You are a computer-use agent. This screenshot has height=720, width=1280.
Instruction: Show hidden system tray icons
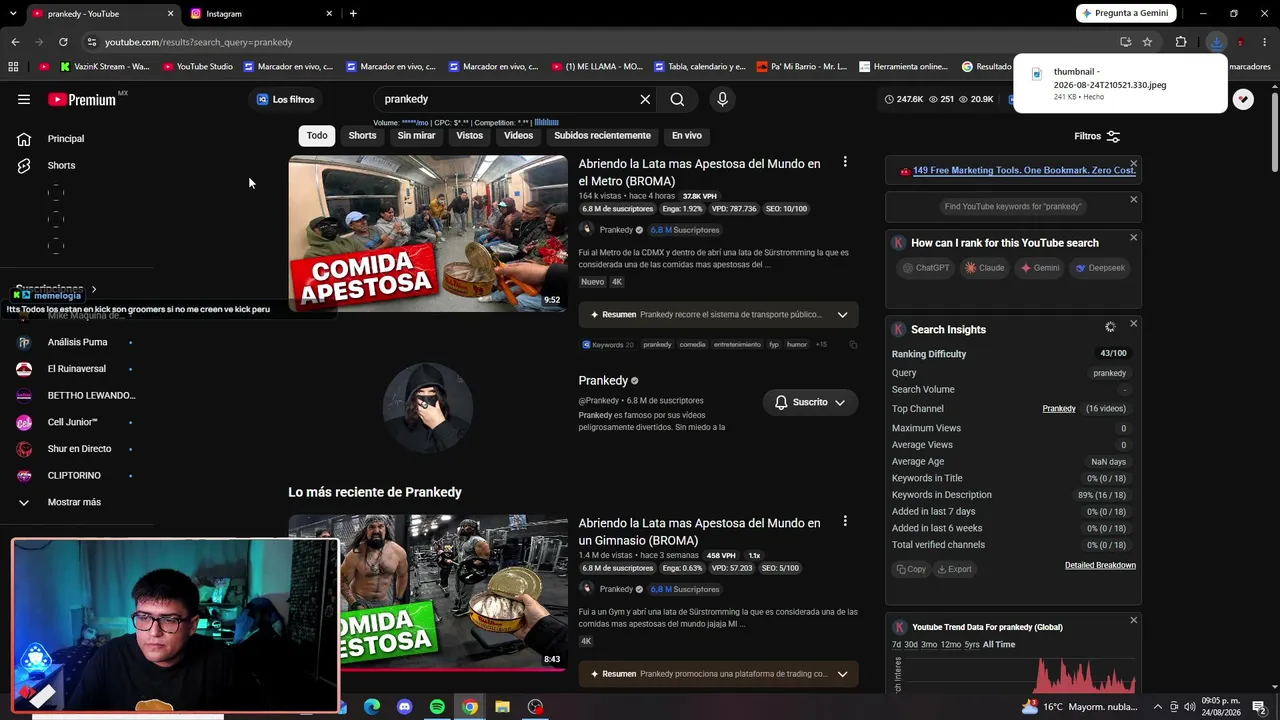(1158, 707)
